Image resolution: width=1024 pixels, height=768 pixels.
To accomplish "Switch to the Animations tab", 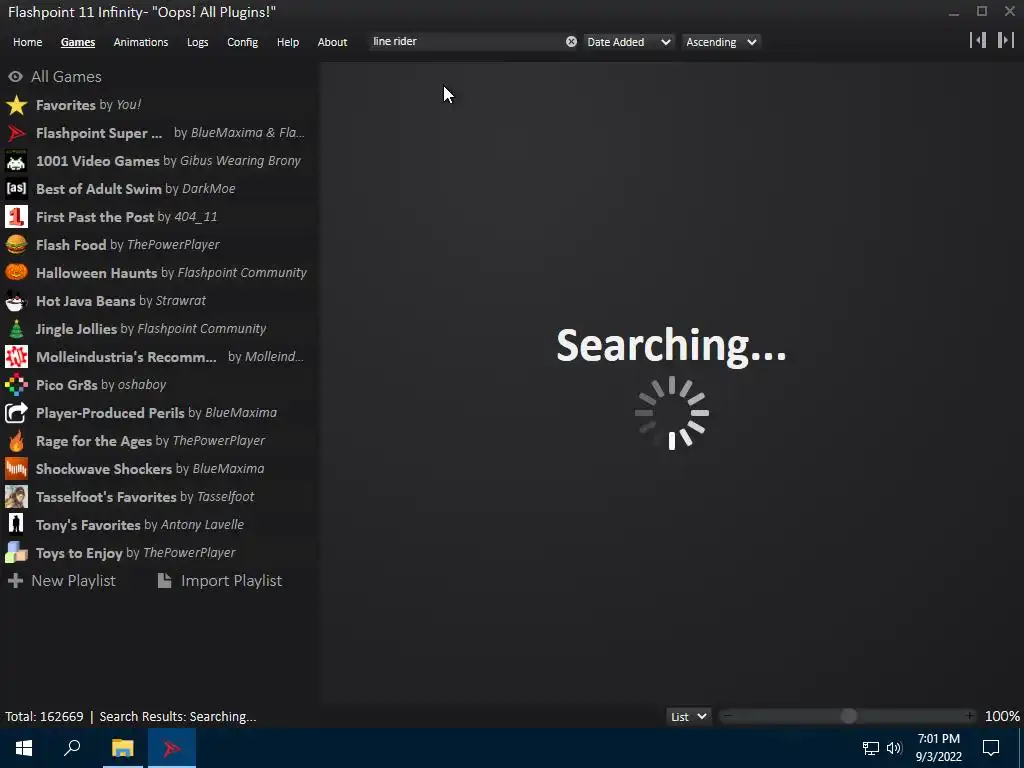I will (x=140, y=42).
